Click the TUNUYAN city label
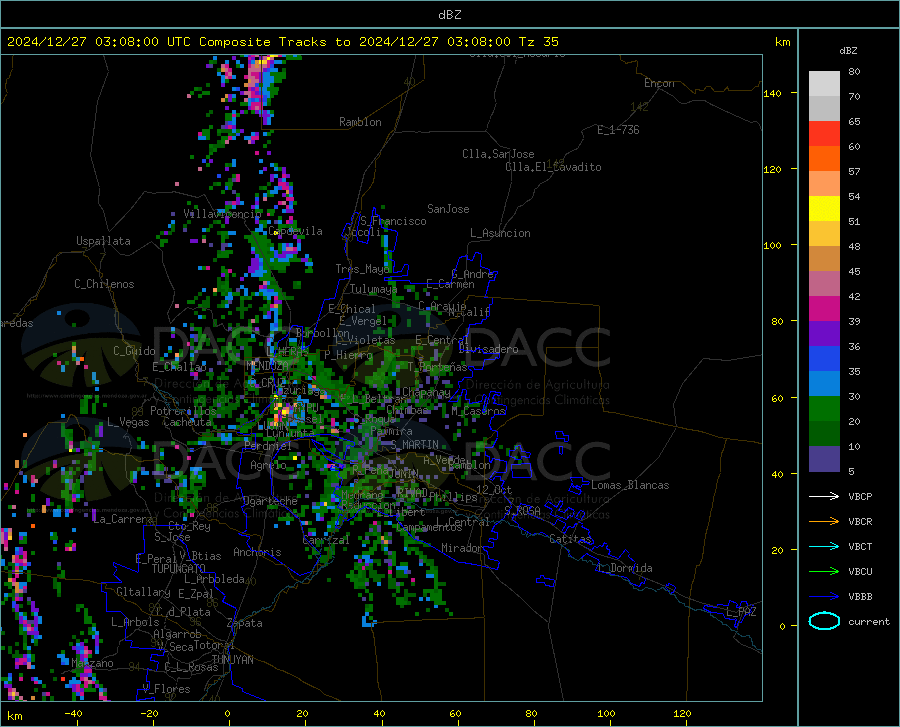Screen dimensions: 900x727 click(232, 660)
